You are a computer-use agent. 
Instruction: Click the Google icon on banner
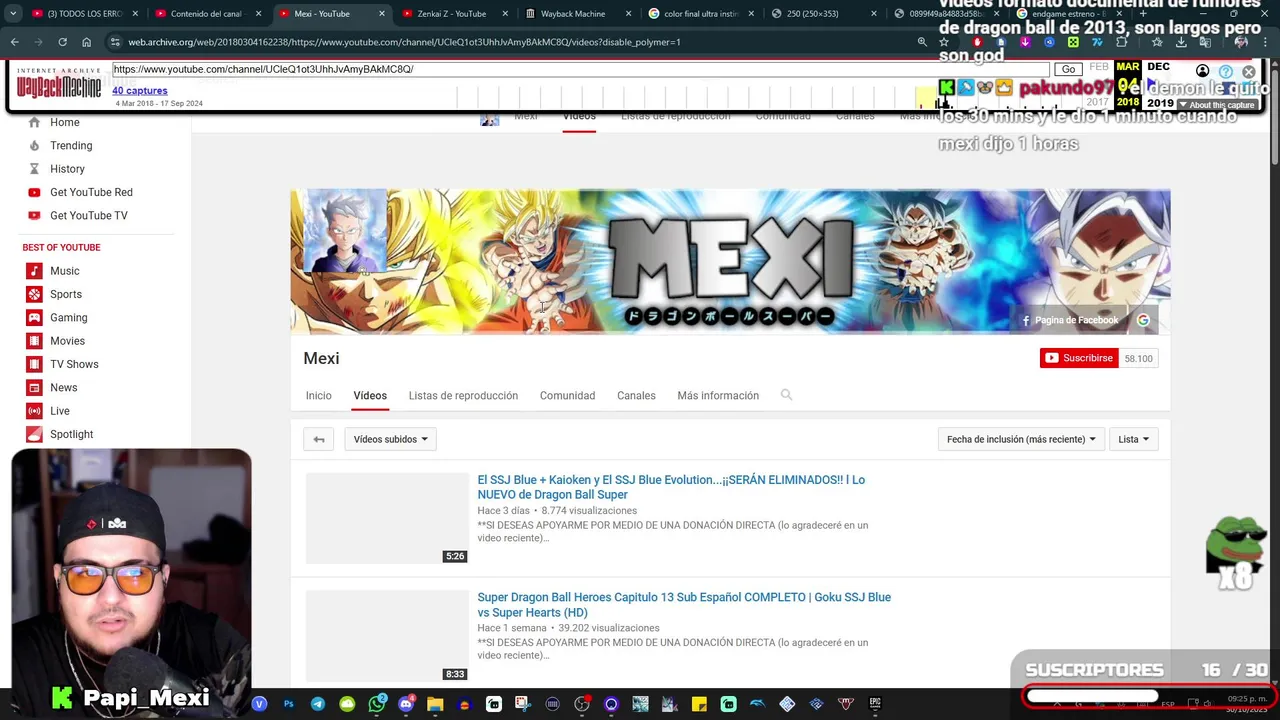pos(1143,320)
